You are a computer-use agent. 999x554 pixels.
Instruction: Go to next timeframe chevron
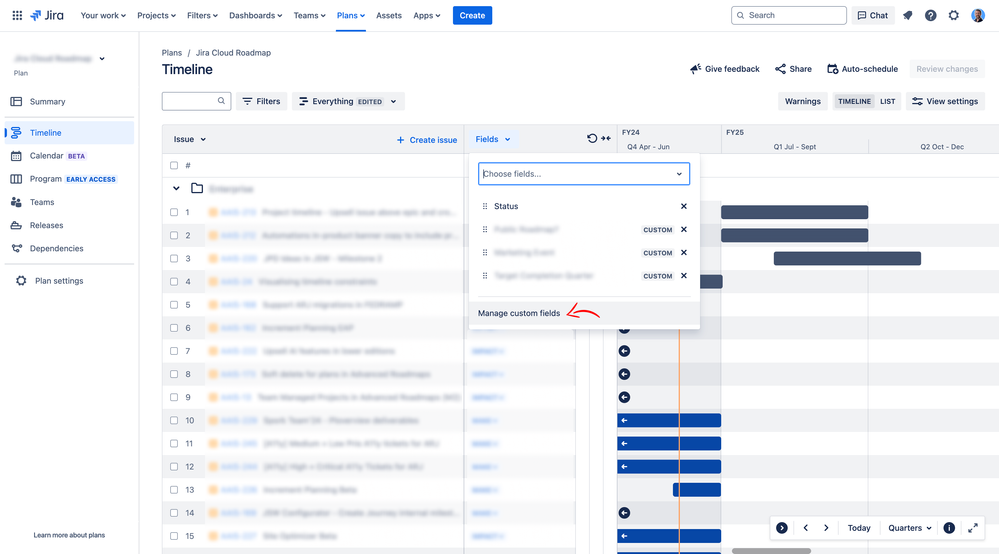pyautogui.click(x=826, y=528)
